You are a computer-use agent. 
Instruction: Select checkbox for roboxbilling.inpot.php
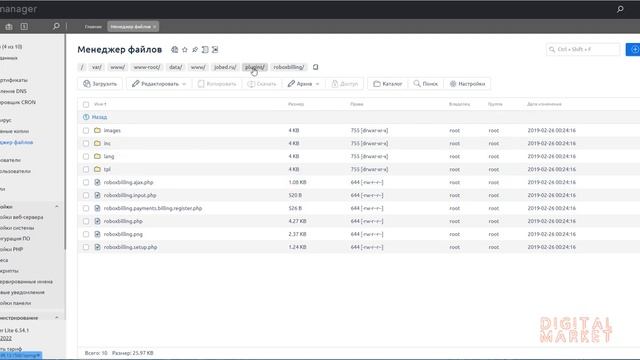click(x=86, y=195)
